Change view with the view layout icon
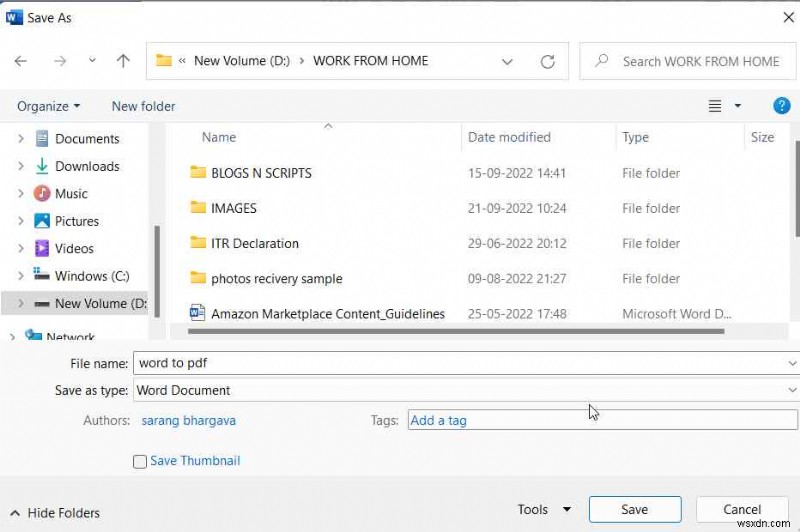 click(715, 106)
